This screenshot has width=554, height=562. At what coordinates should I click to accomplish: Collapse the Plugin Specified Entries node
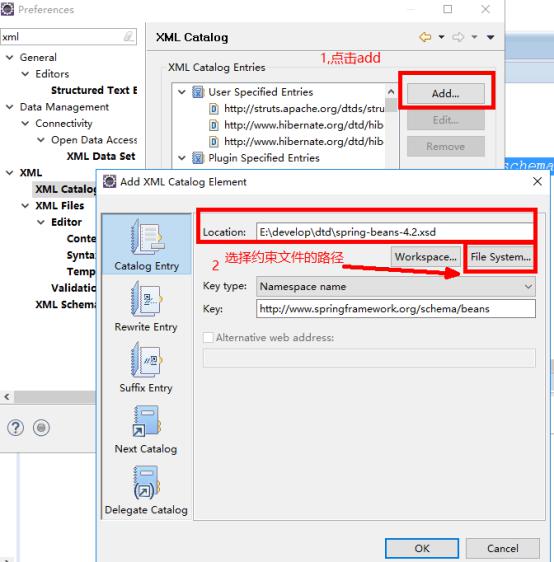[182, 158]
